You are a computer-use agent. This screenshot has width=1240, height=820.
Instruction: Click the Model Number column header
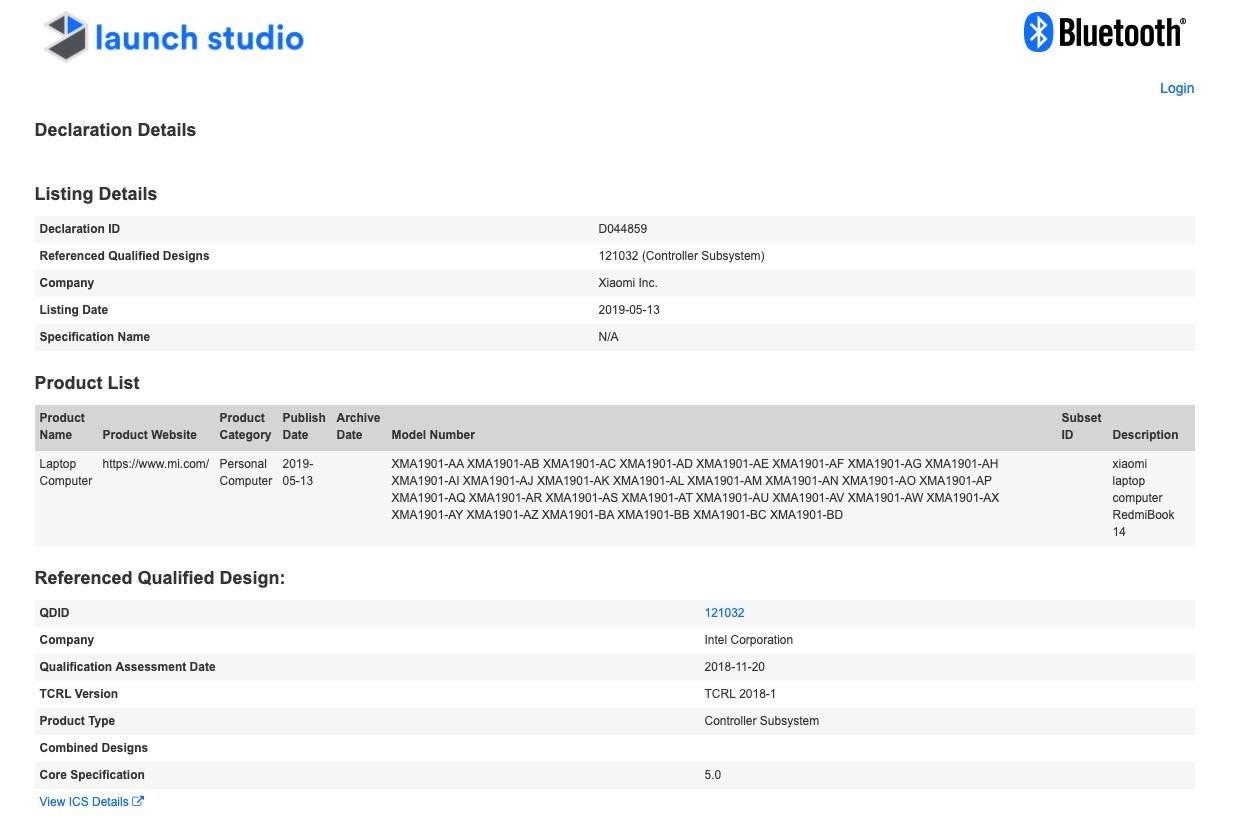coord(433,435)
